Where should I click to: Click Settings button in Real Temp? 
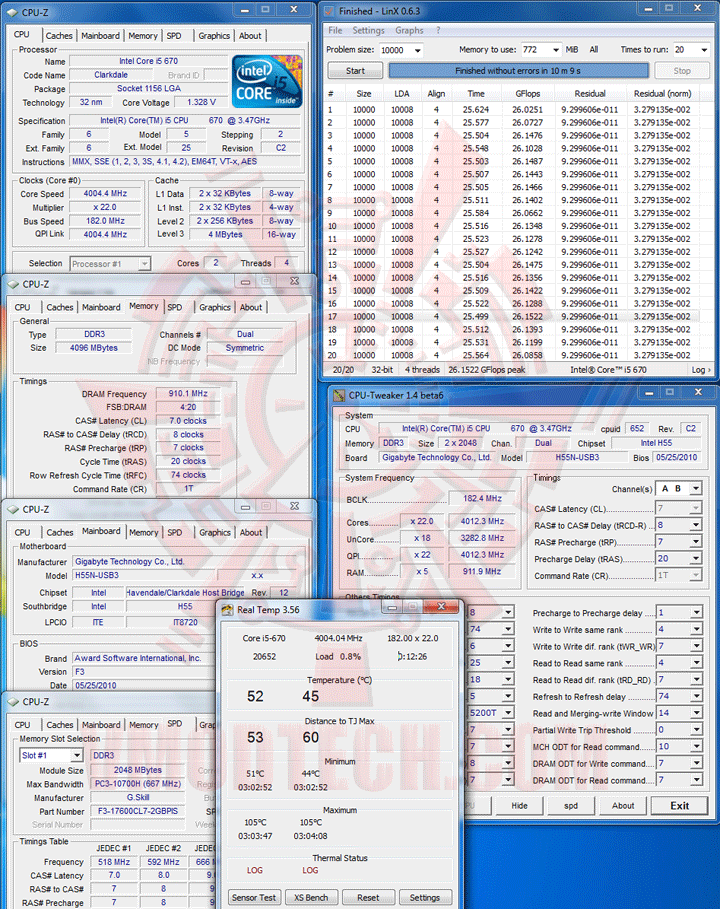425,897
